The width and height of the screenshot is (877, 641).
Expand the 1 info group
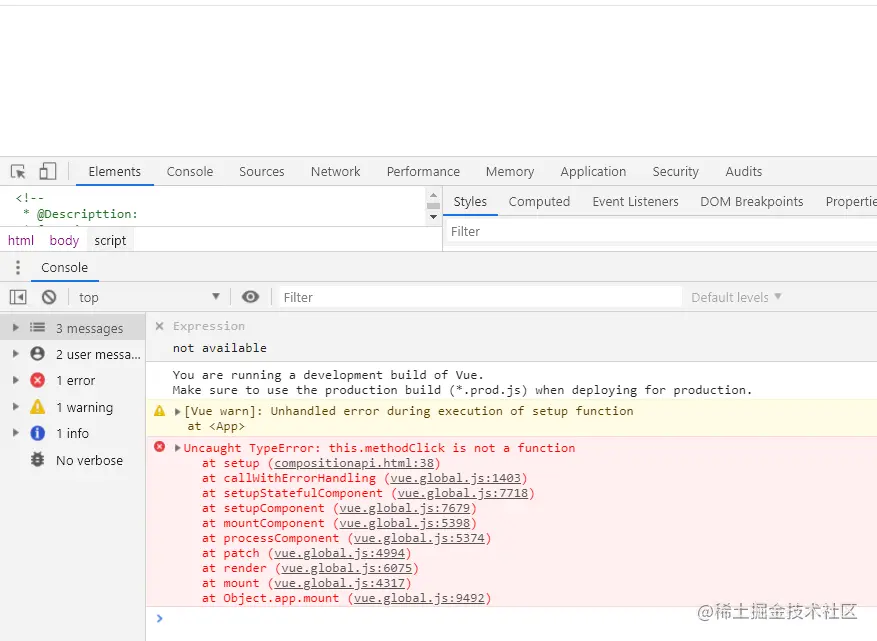pyautogui.click(x=16, y=433)
